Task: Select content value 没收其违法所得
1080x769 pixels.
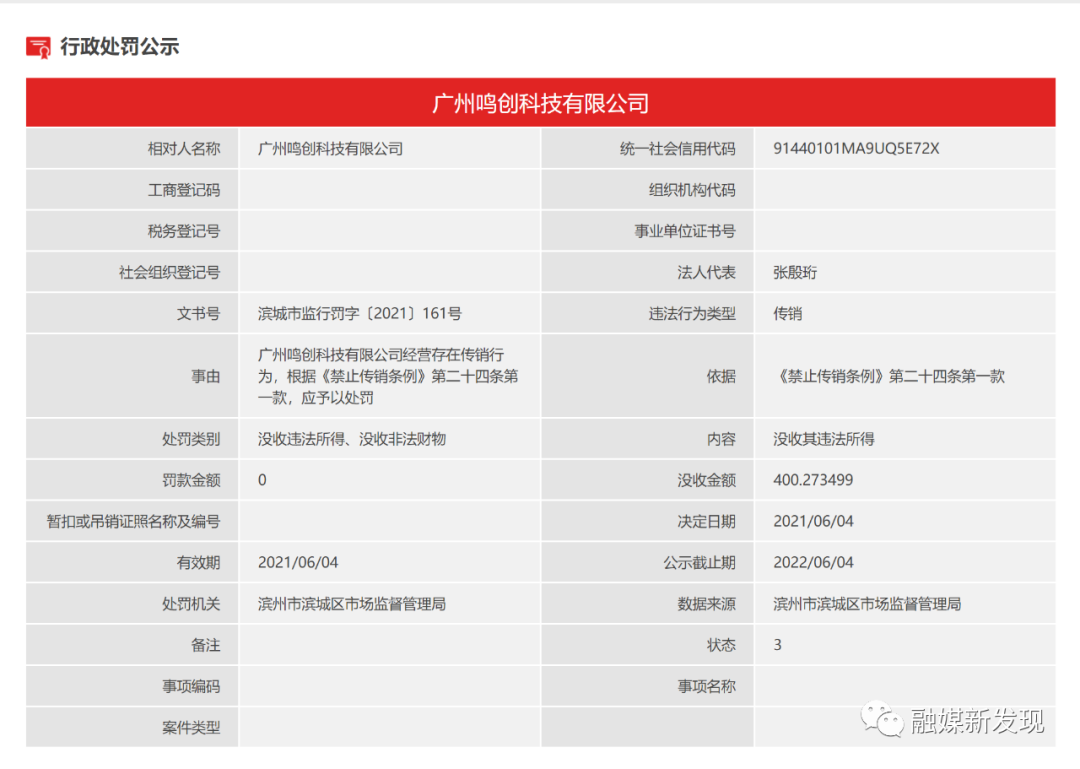Action: click(824, 439)
